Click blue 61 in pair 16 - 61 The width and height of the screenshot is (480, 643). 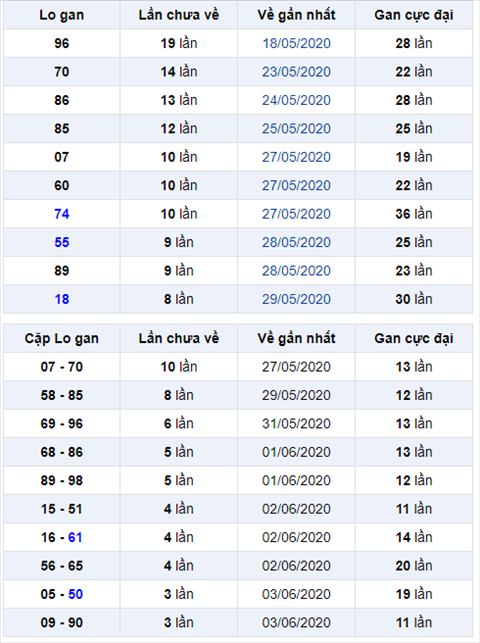coord(75,537)
